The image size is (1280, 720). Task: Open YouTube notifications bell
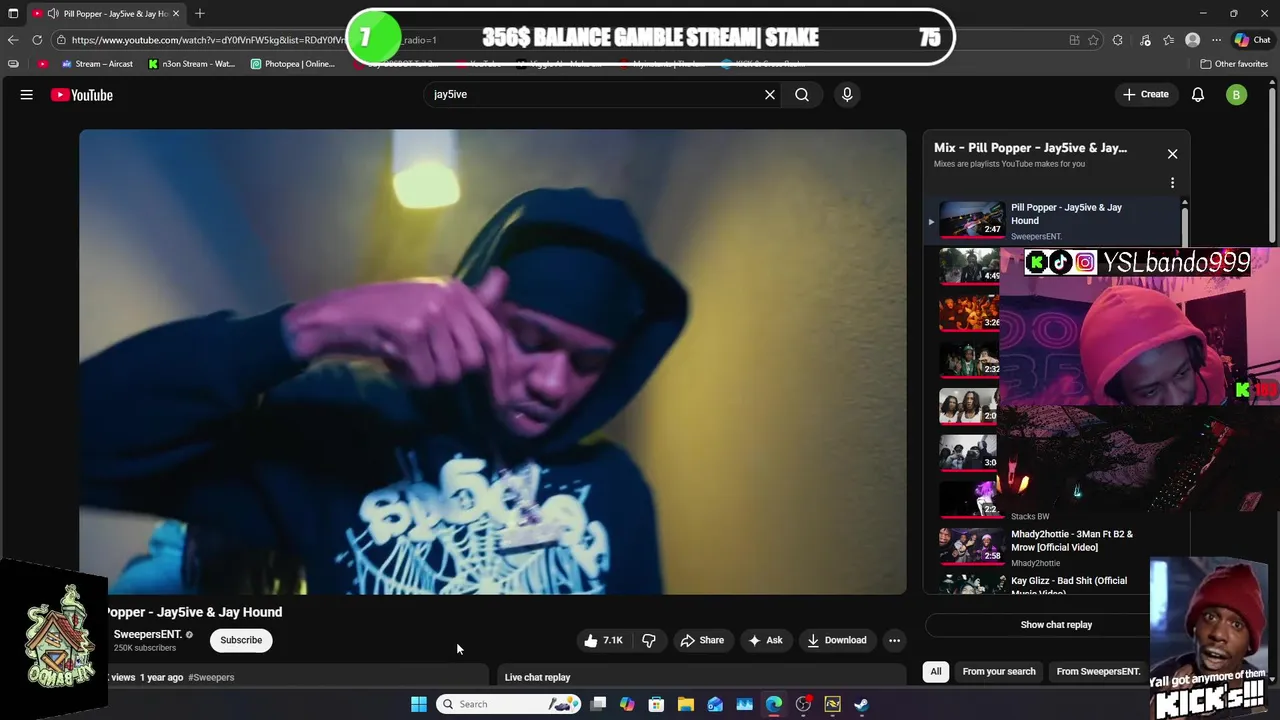pyautogui.click(x=1197, y=95)
